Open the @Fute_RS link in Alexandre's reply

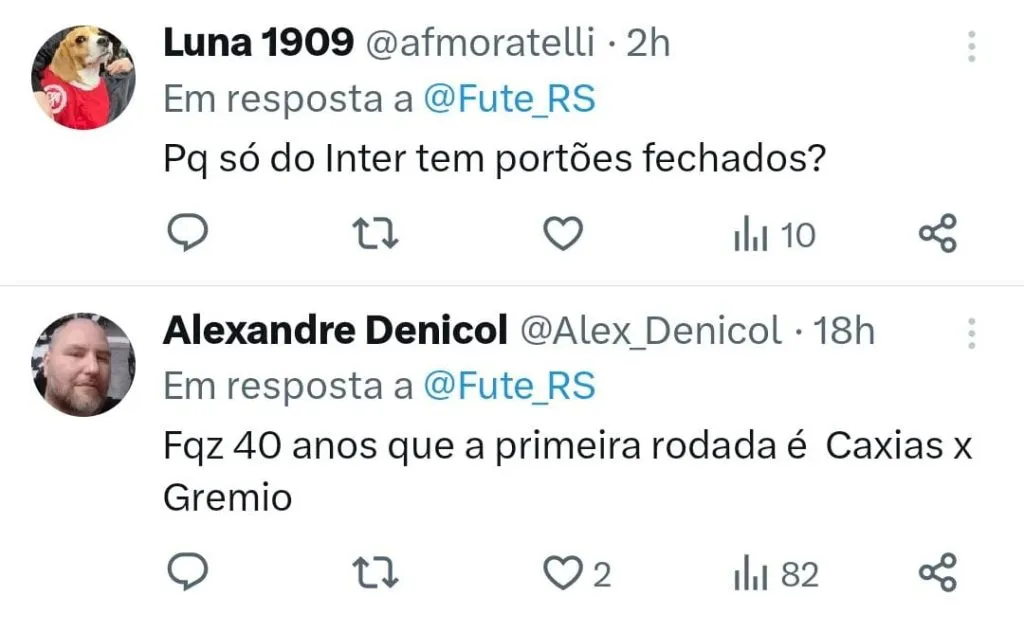[x=509, y=385]
